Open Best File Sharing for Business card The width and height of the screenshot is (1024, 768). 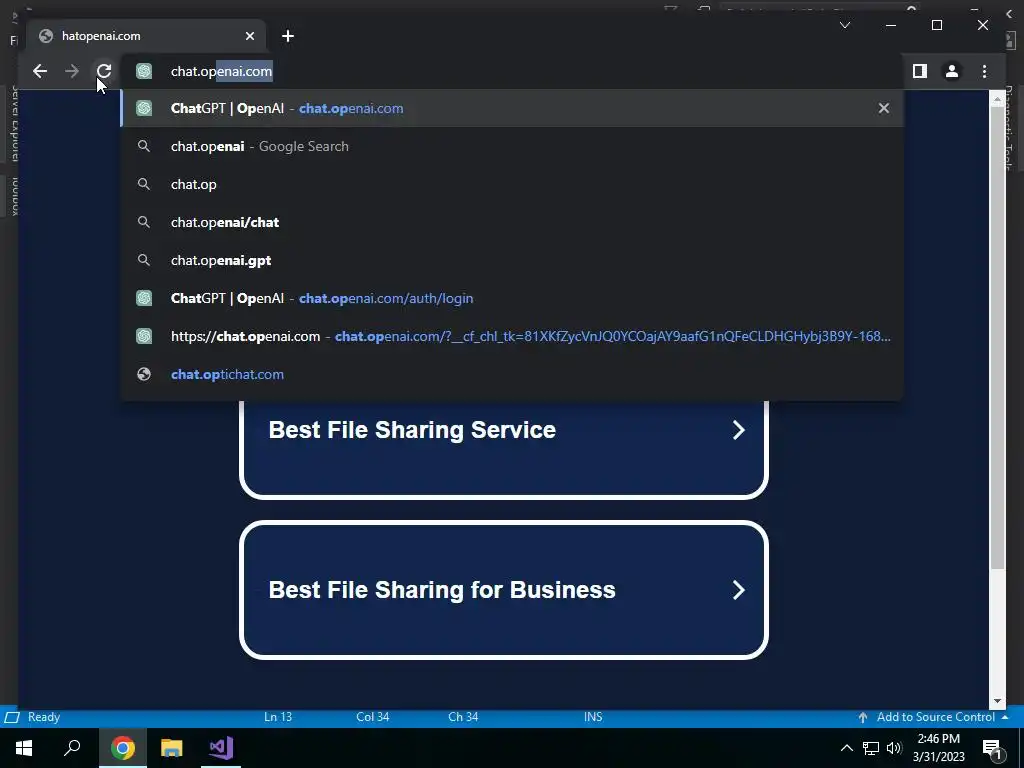tap(504, 590)
